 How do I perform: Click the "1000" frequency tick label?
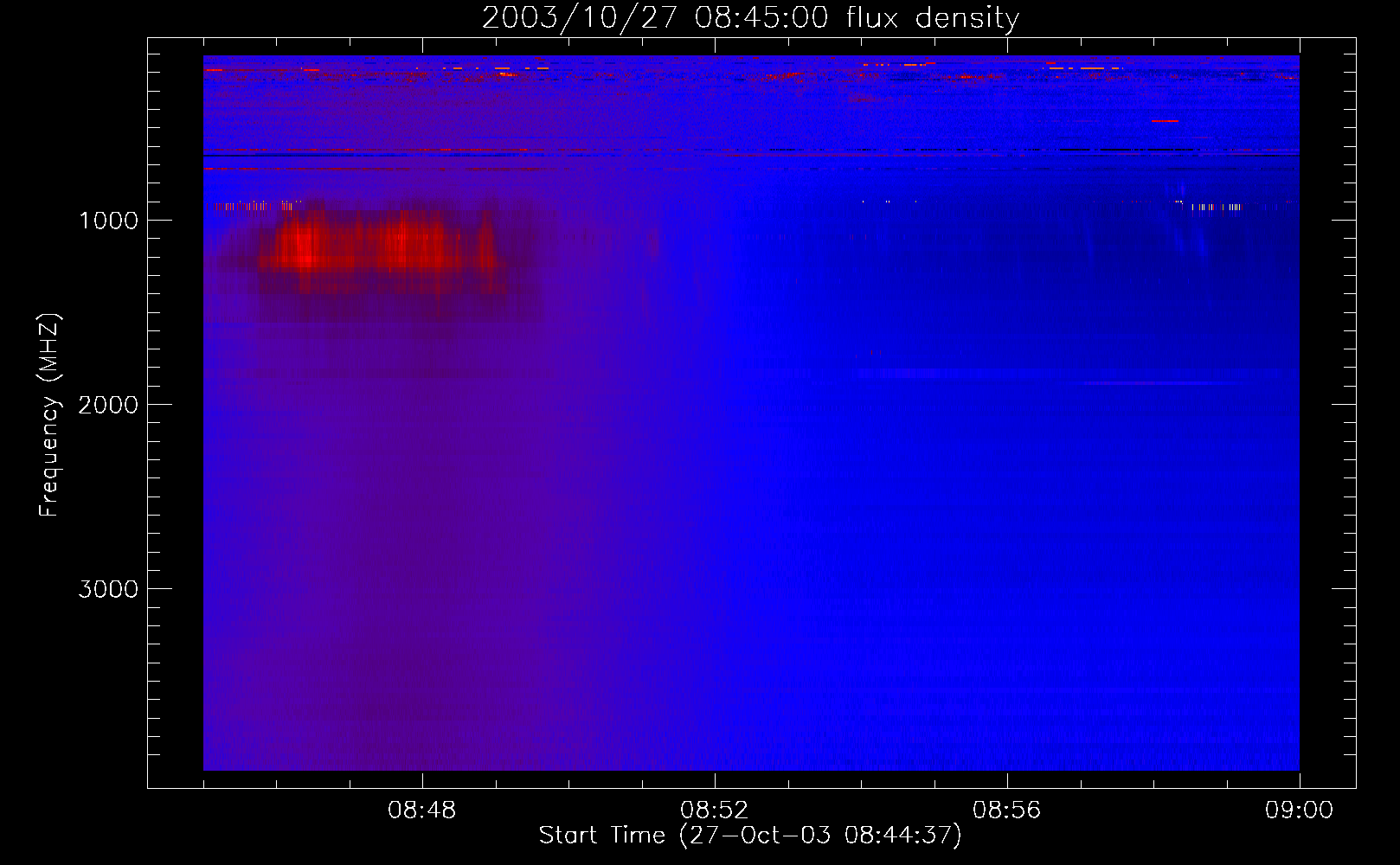pos(108,221)
